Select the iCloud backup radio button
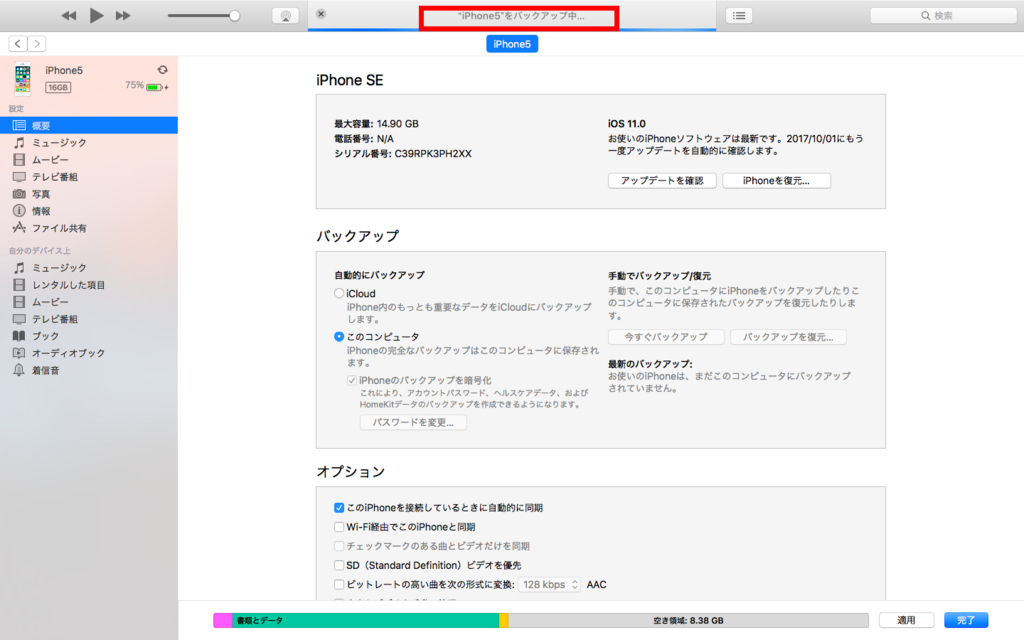 point(339,294)
